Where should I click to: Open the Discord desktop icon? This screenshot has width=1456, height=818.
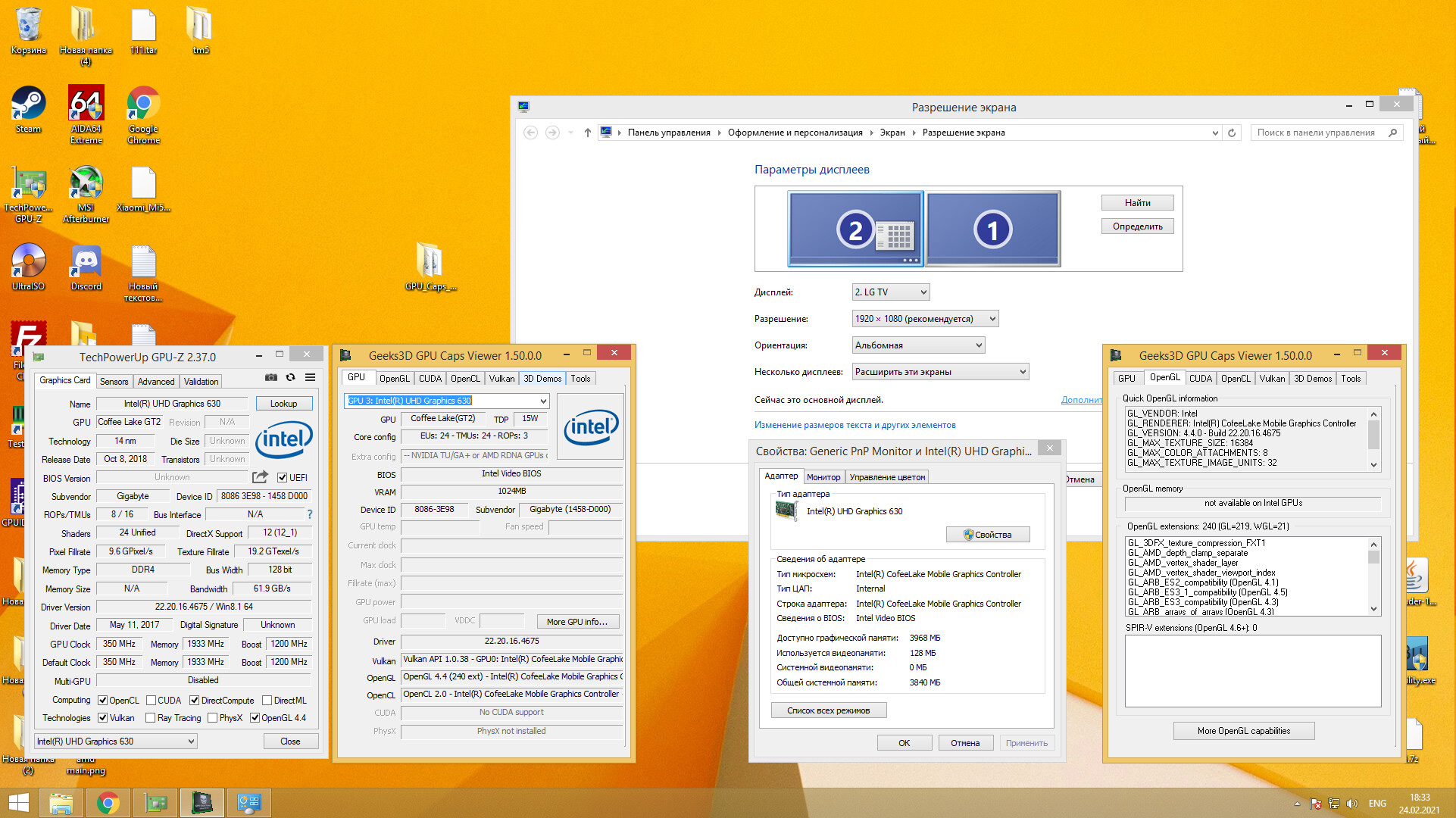86,267
